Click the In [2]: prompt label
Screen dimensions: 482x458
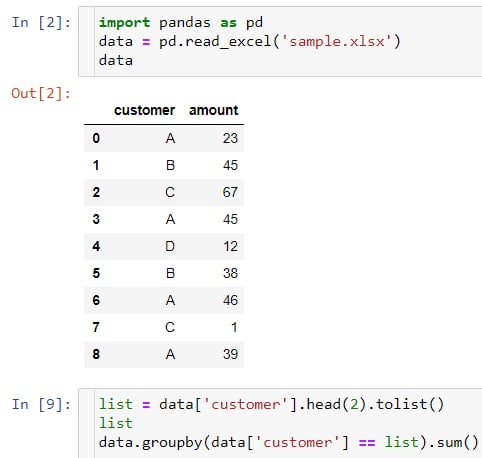pos(41,23)
